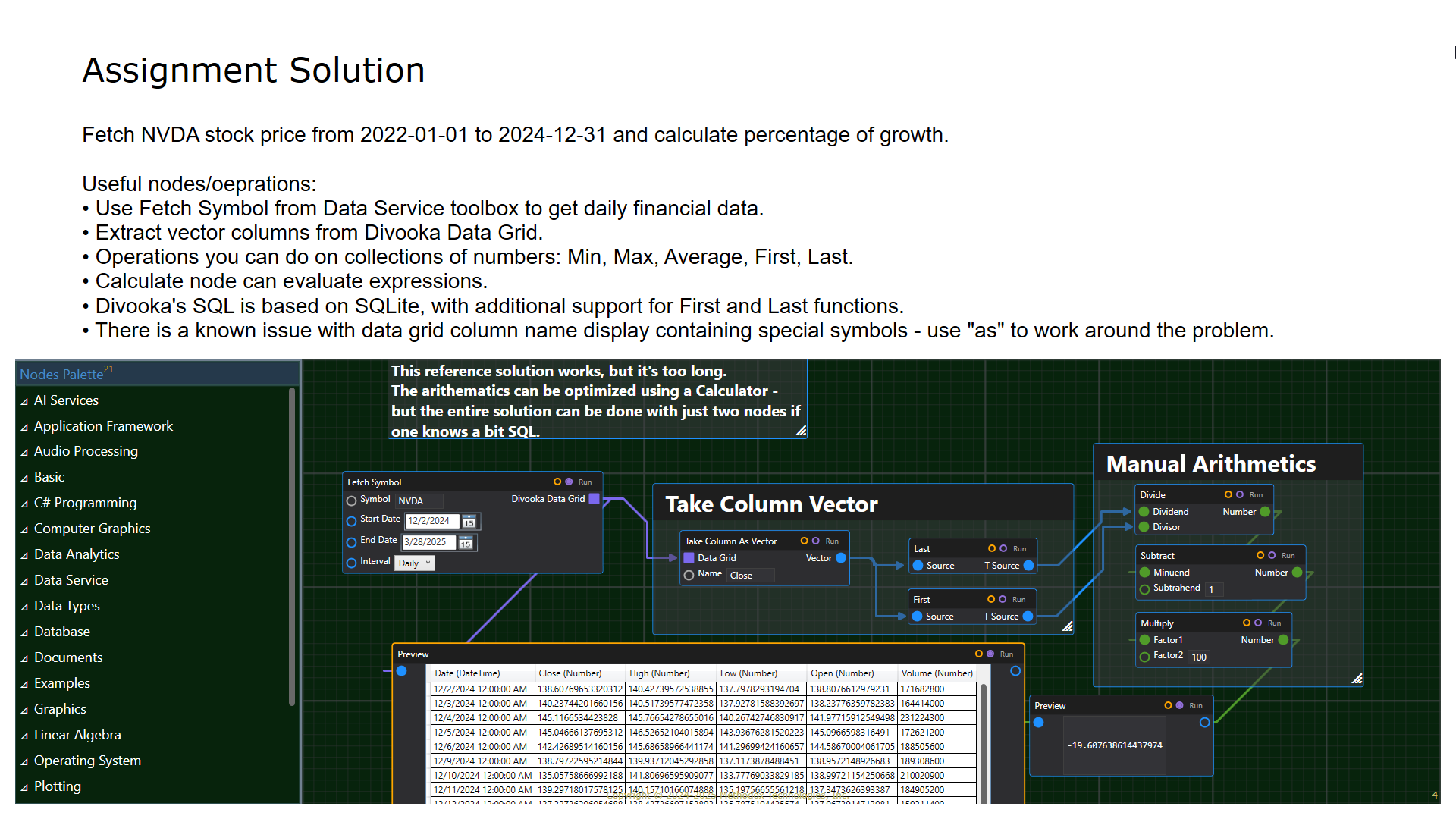Click the resize grip of Take Column Vector group
This screenshot has height=819, width=1456.
[x=1067, y=626]
